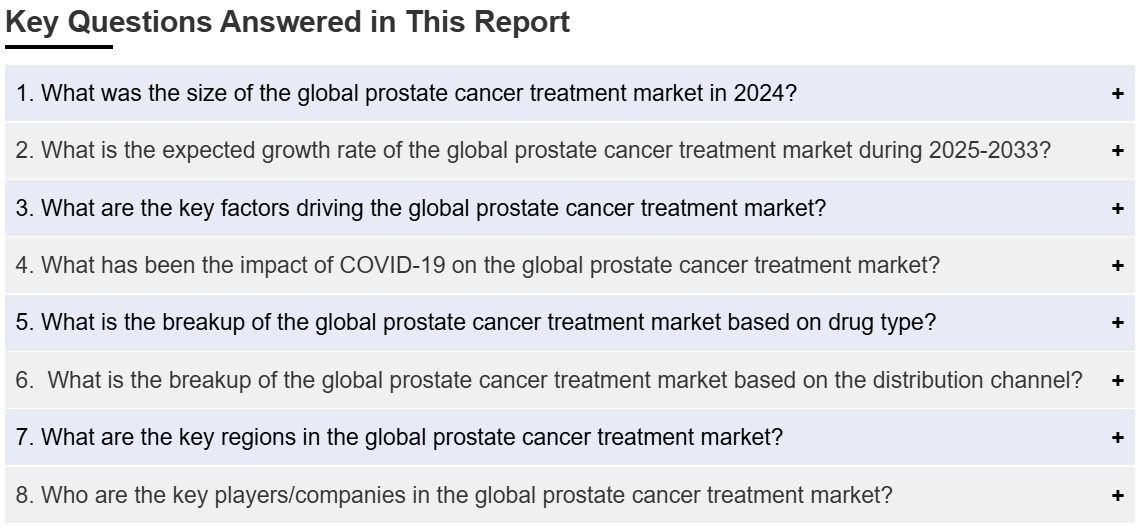The image size is (1146, 531).
Task: Click plus icon beside distribution channel question
Action: [x=1117, y=381]
